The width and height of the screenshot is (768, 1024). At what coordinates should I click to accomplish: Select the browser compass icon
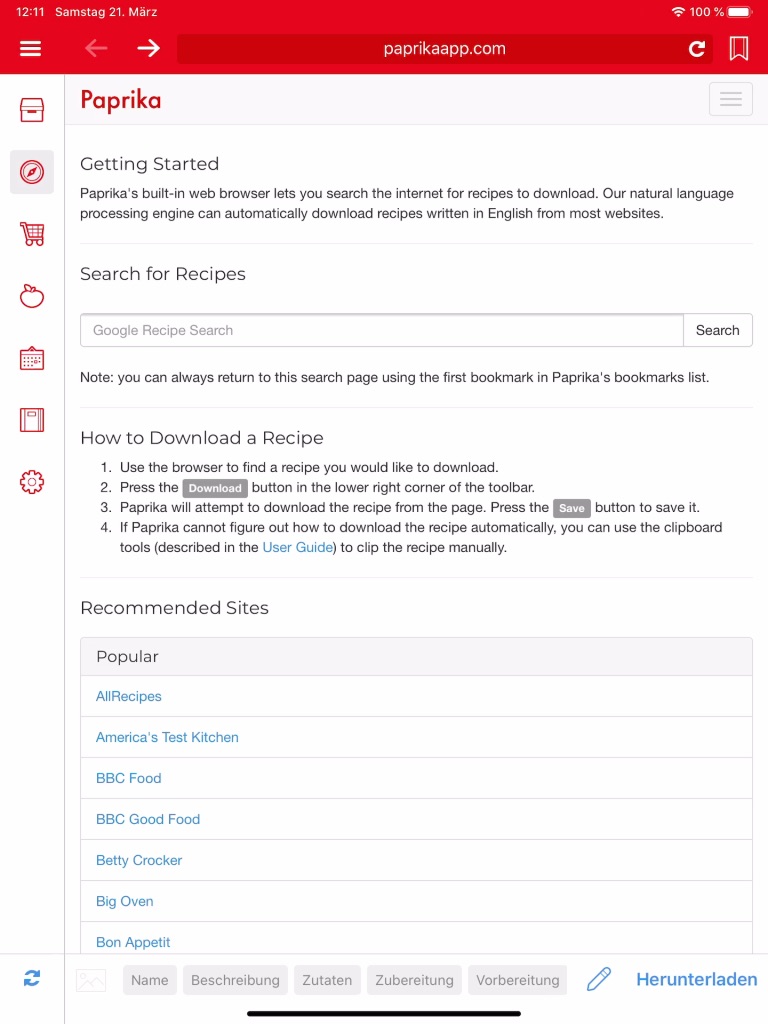32,172
